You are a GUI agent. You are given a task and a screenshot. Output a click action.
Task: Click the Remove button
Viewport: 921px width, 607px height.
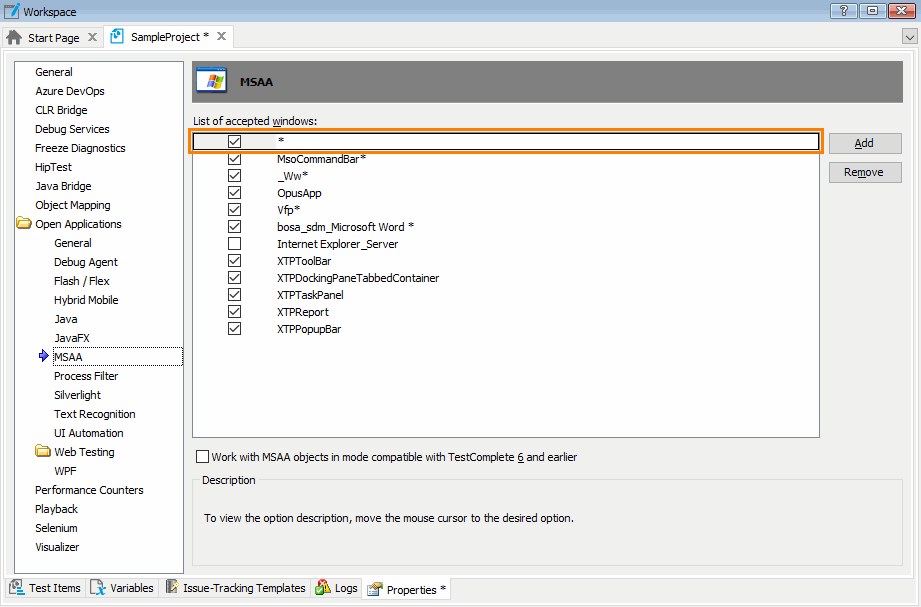click(864, 172)
